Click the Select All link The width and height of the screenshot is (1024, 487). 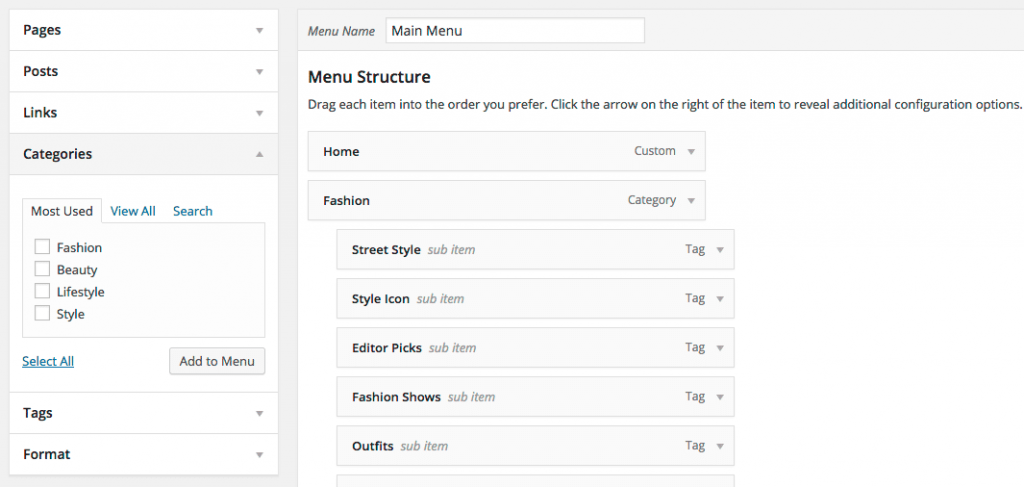[48, 361]
